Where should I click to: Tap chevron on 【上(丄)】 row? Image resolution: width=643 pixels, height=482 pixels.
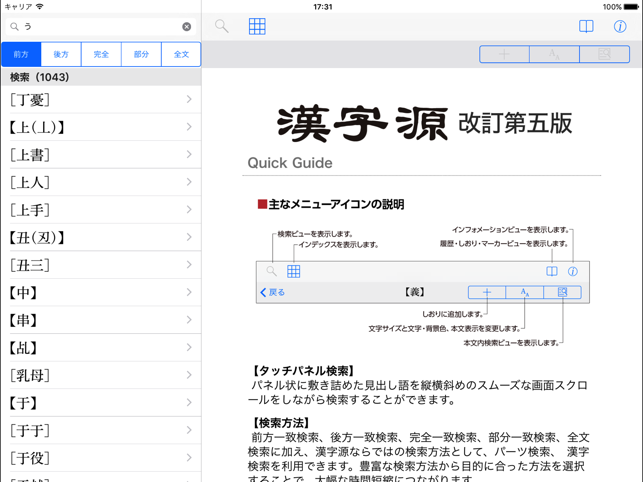pos(189,127)
